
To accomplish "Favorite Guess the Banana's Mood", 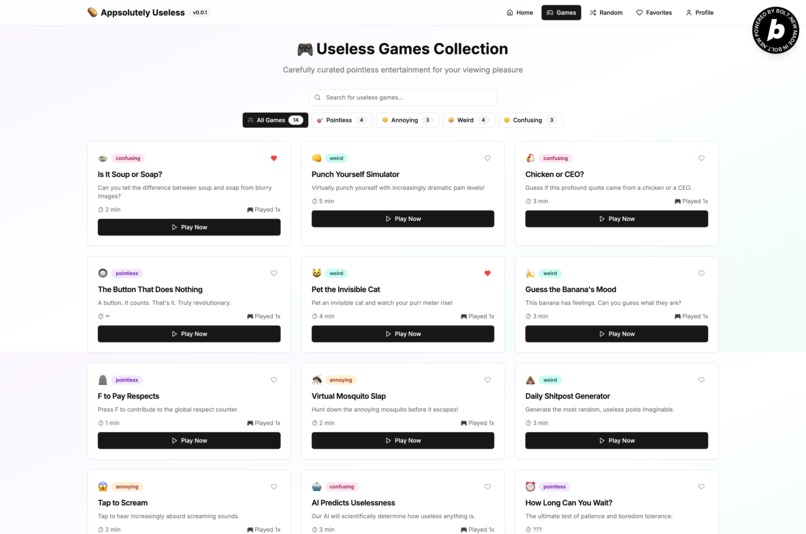I will (x=701, y=273).
